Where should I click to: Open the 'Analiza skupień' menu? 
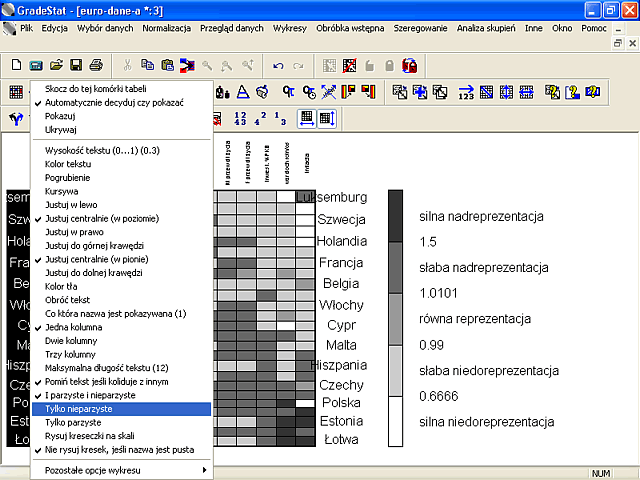click(x=486, y=28)
